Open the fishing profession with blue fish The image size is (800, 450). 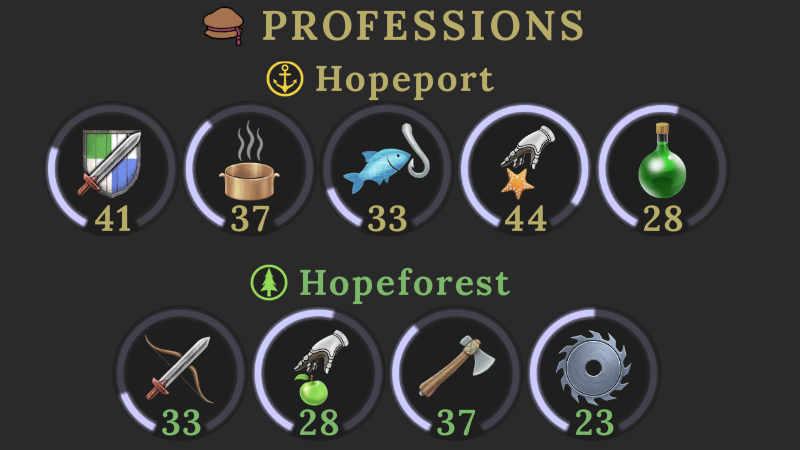[387, 168]
